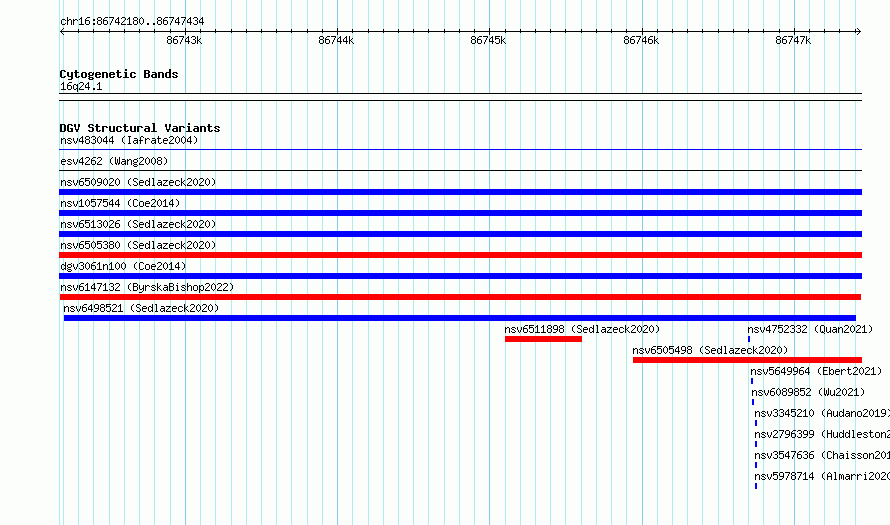Open the nsv5649964 (Ebert2021) label
Screen dimensions: 890x525
(816, 371)
